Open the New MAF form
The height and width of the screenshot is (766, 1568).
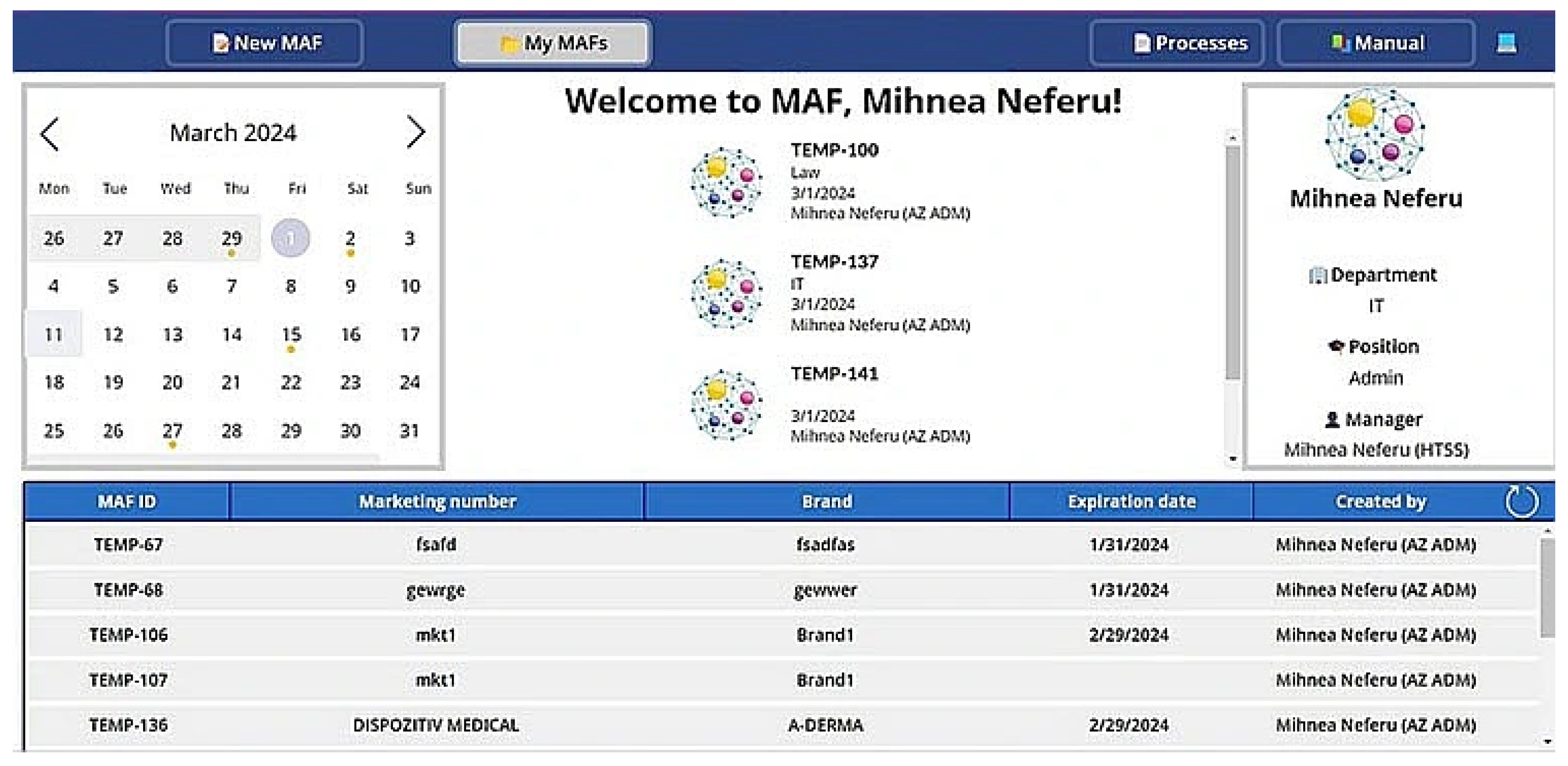[265, 43]
